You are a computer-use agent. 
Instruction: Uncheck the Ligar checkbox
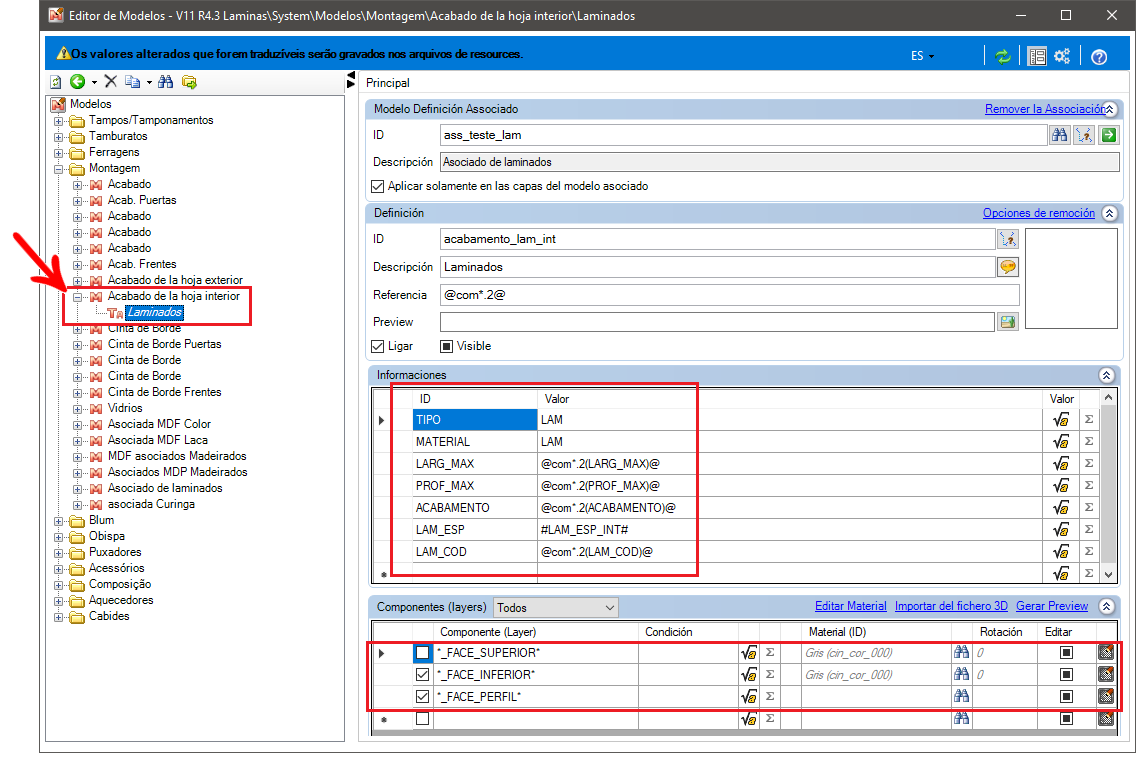coord(377,346)
